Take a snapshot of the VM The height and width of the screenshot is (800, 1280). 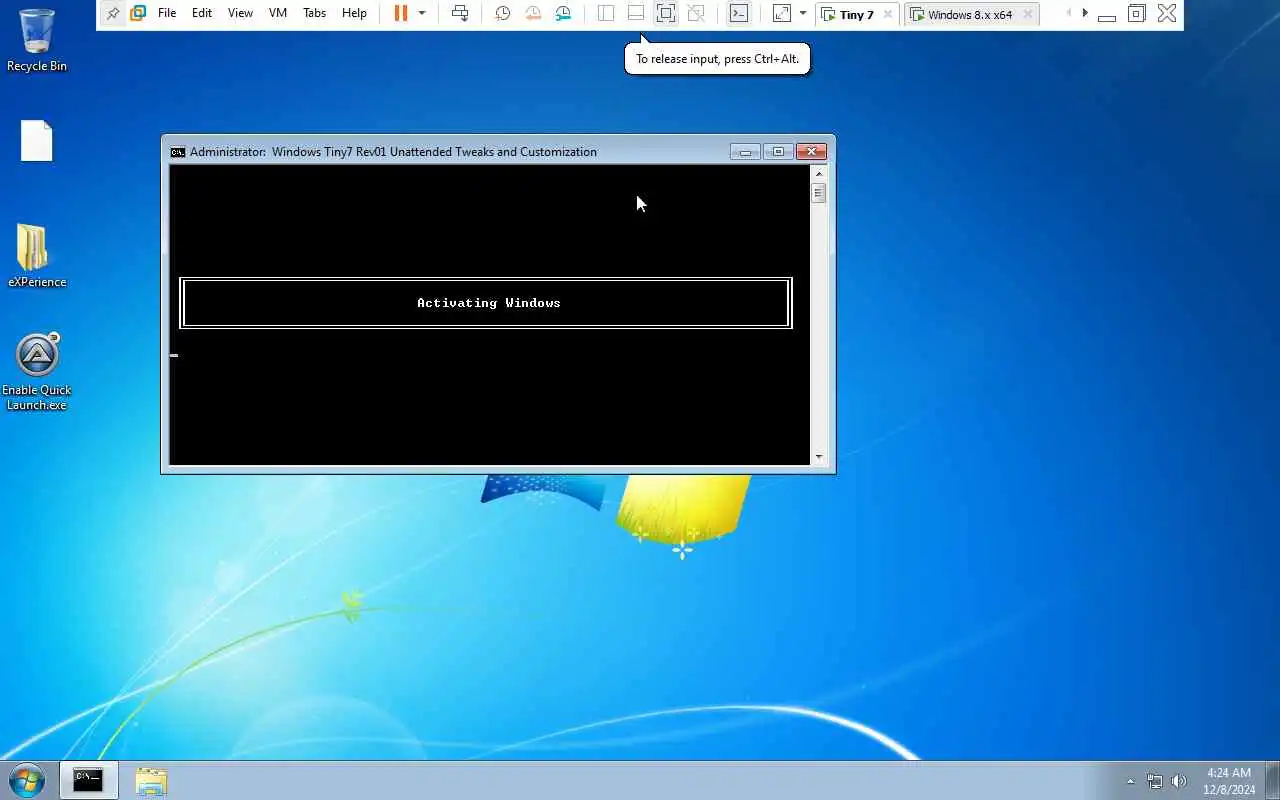(503, 13)
